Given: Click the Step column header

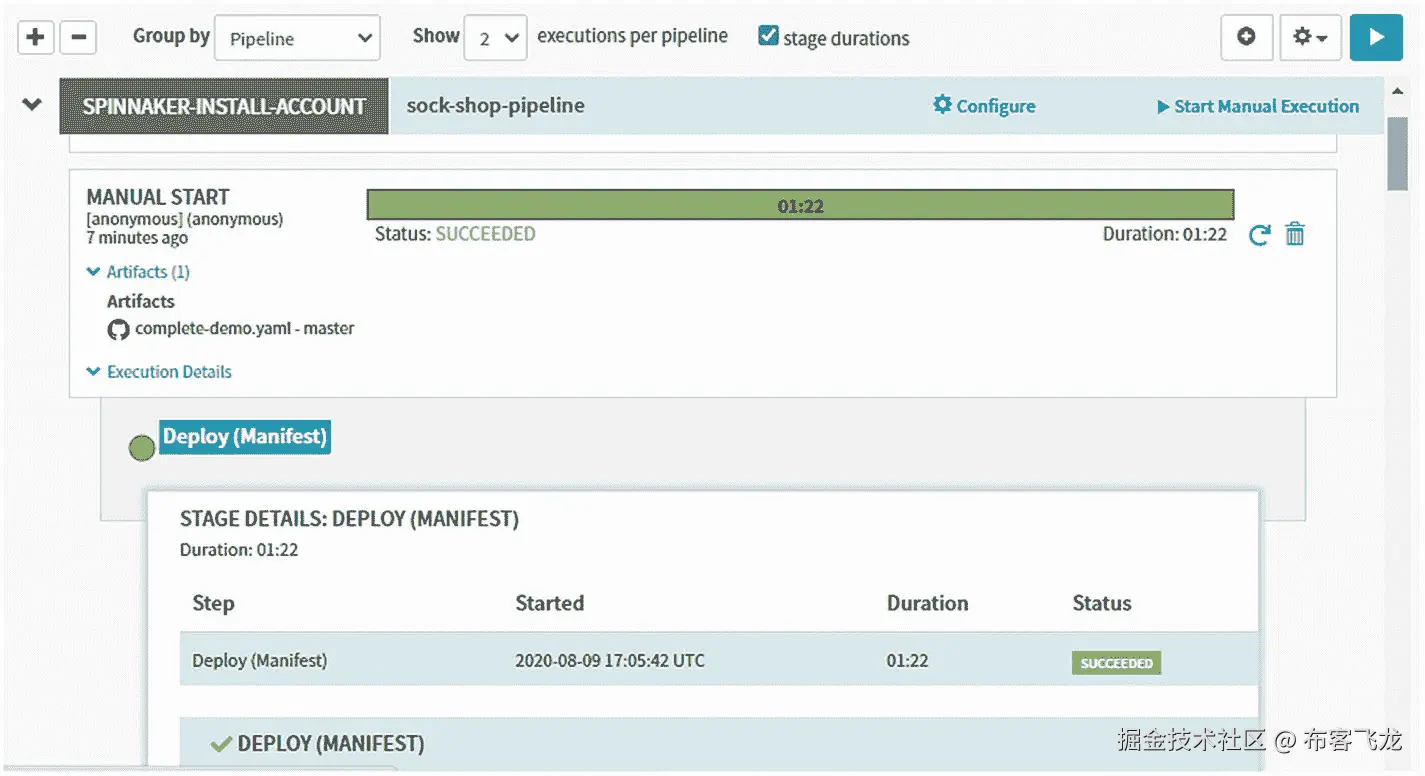Looking at the screenshot, I should pos(213,603).
